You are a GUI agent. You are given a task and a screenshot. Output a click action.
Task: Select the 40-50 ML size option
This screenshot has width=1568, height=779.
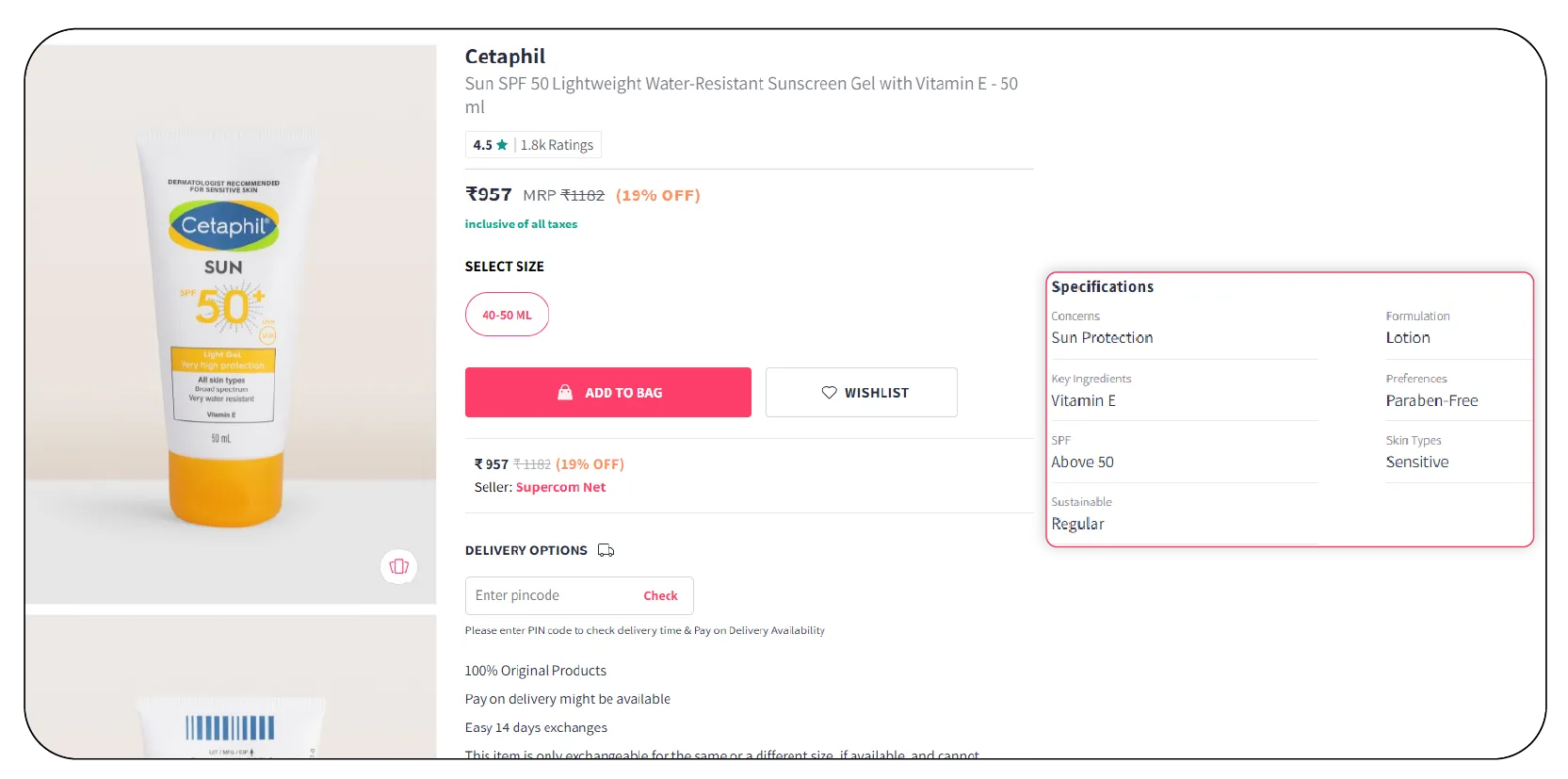(507, 315)
